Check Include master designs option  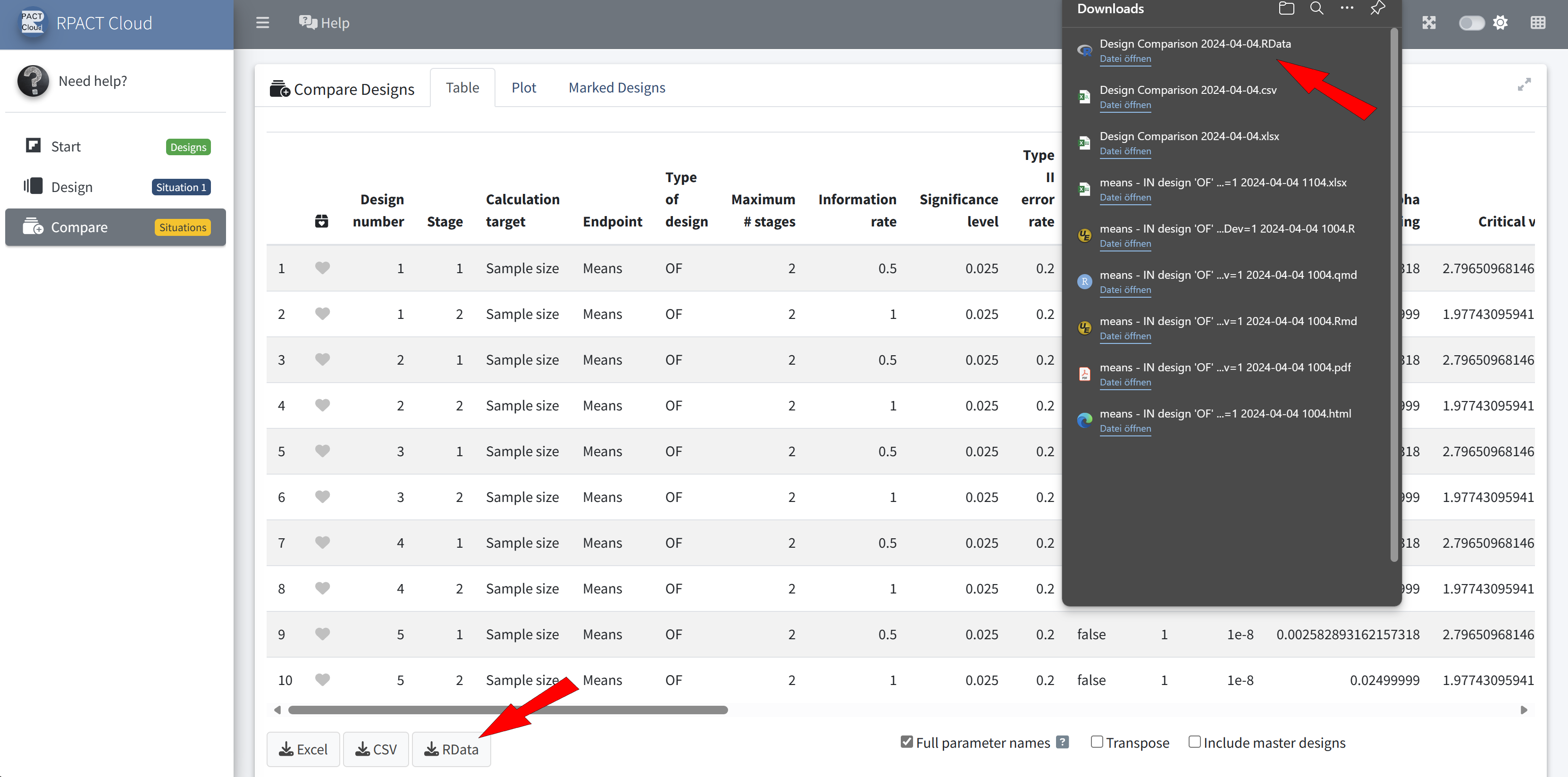[1194, 742]
